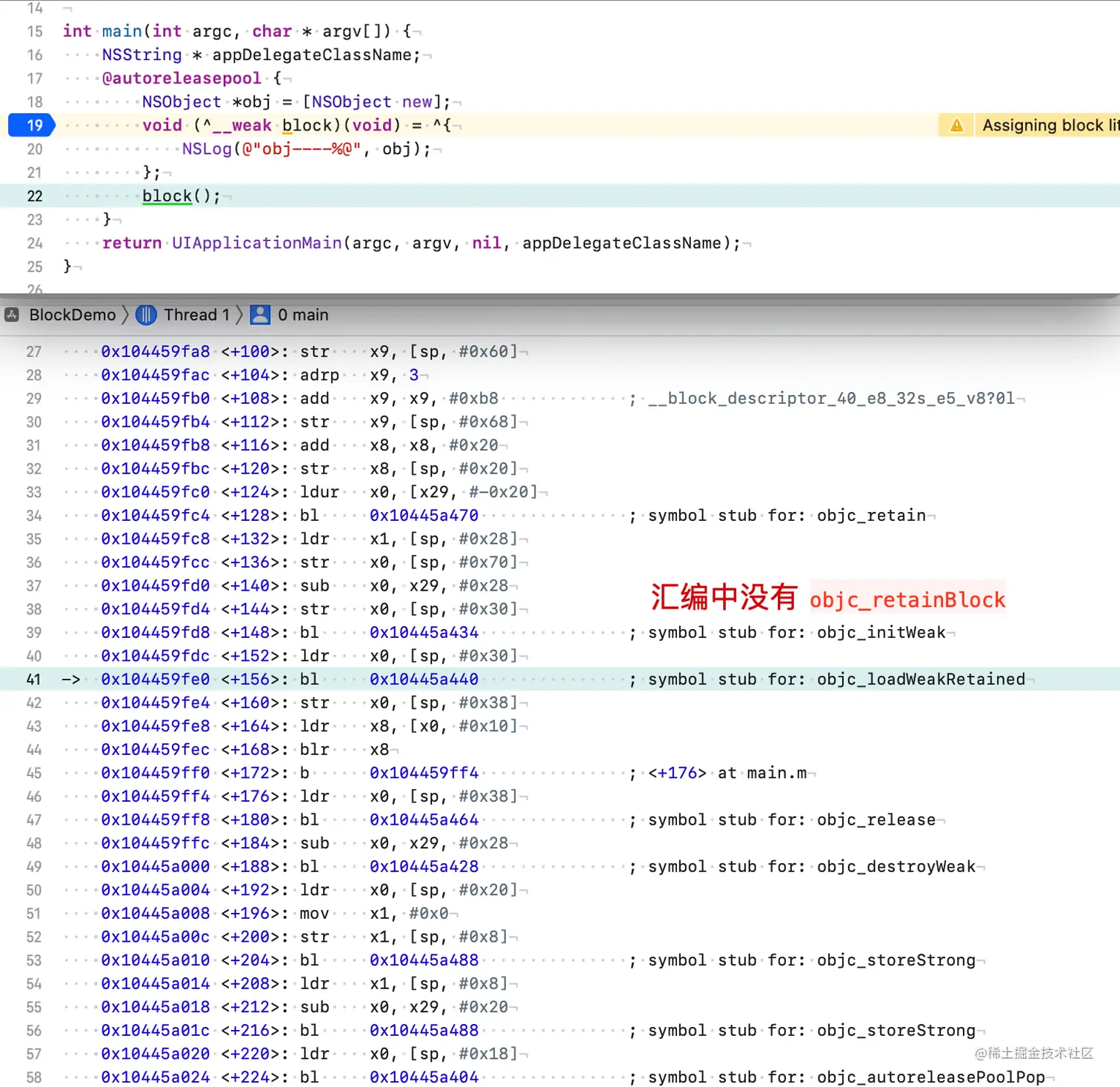Click '<+176> at main.m' comment
Viewport: 1120px width, 1087px height.
coord(727,773)
